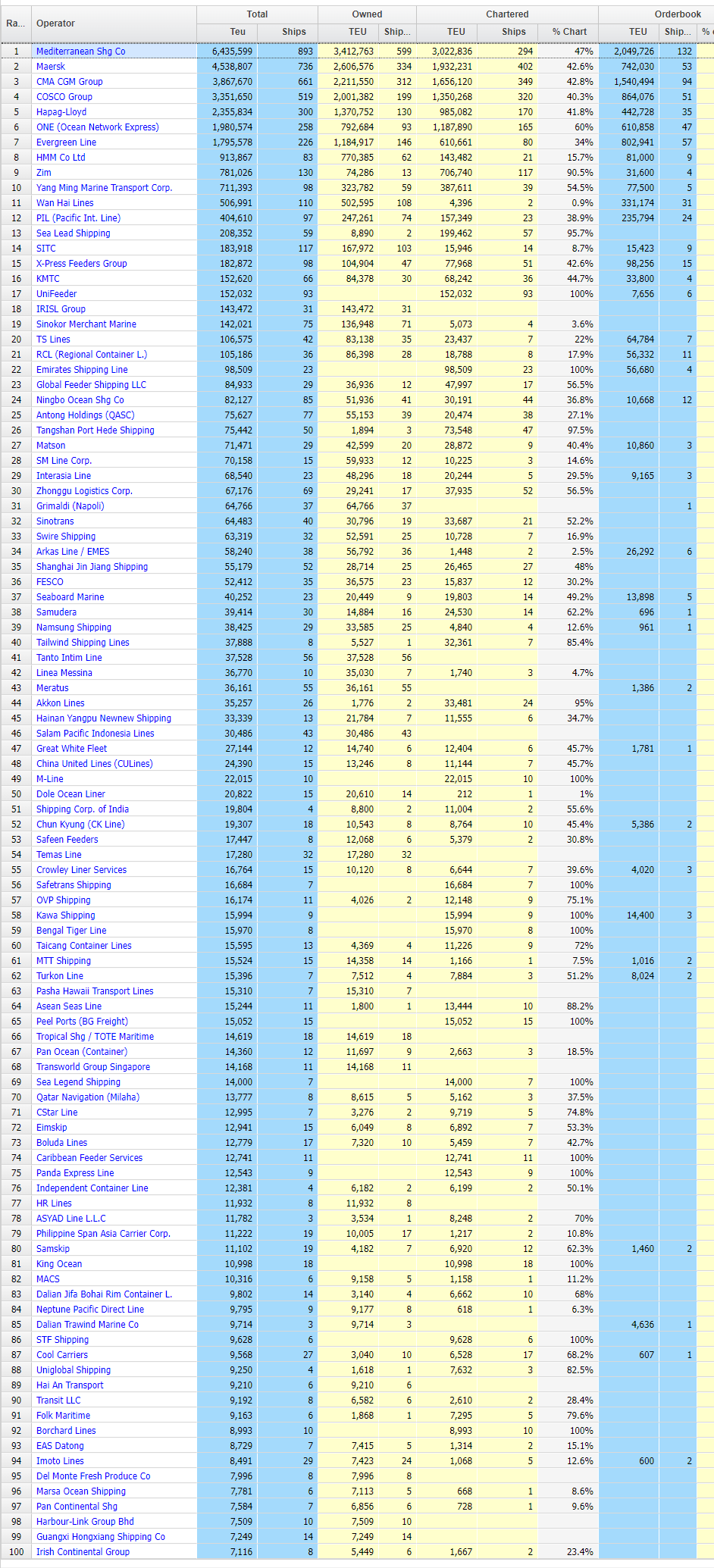Select the 6,435,599 total TEU cell
714x1568 pixels.
[227, 52]
